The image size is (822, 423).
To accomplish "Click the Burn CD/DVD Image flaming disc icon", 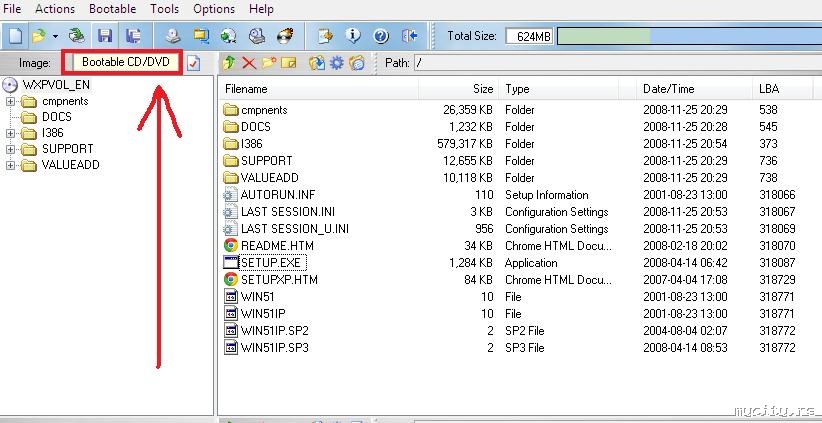I will [x=285, y=36].
